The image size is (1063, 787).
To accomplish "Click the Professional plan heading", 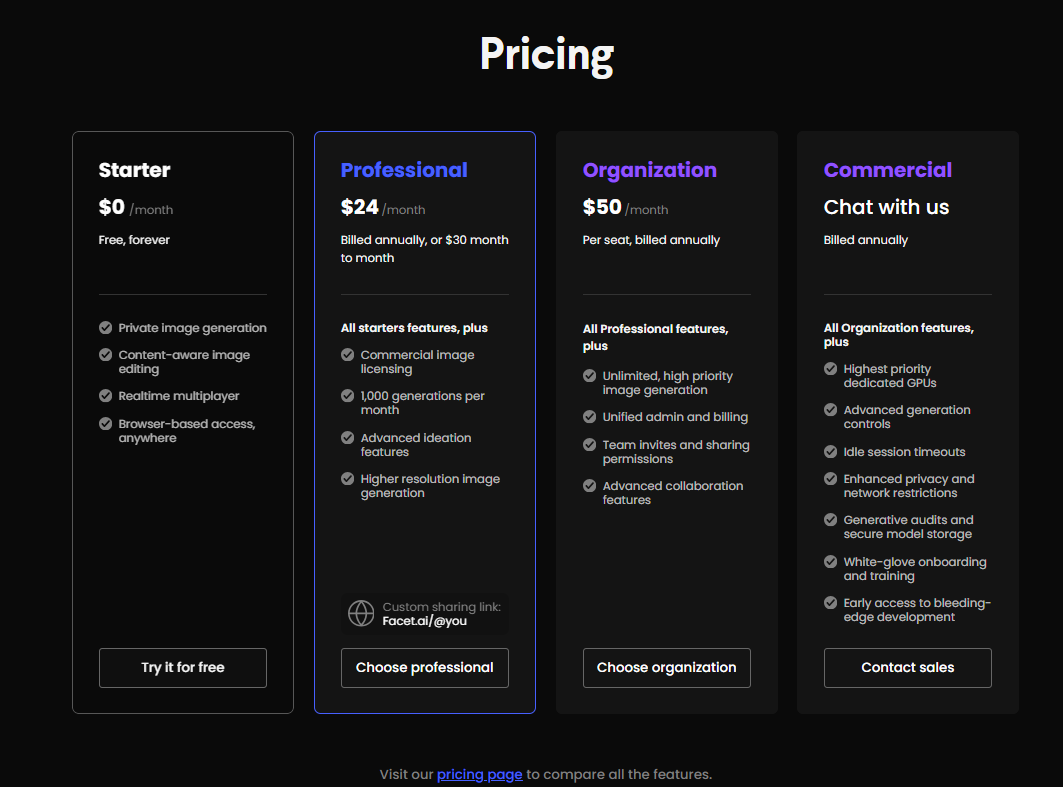I will pos(404,169).
